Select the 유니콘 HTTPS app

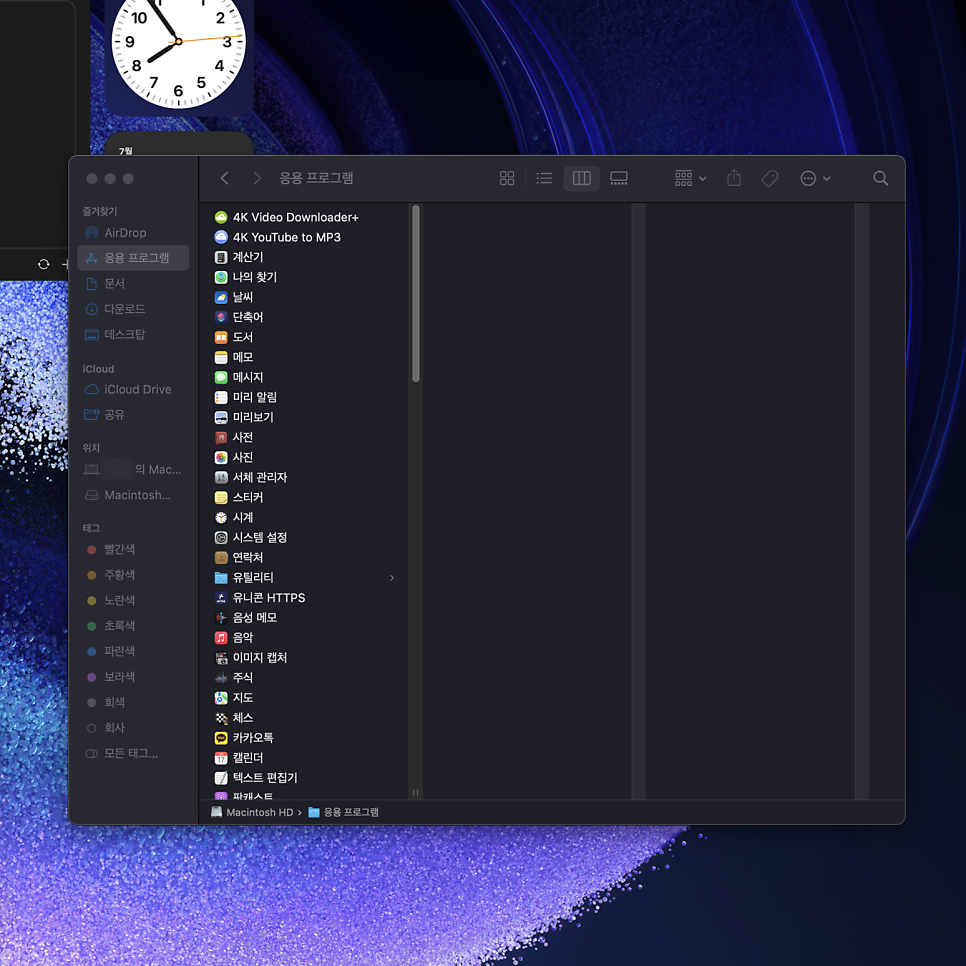pos(304,598)
